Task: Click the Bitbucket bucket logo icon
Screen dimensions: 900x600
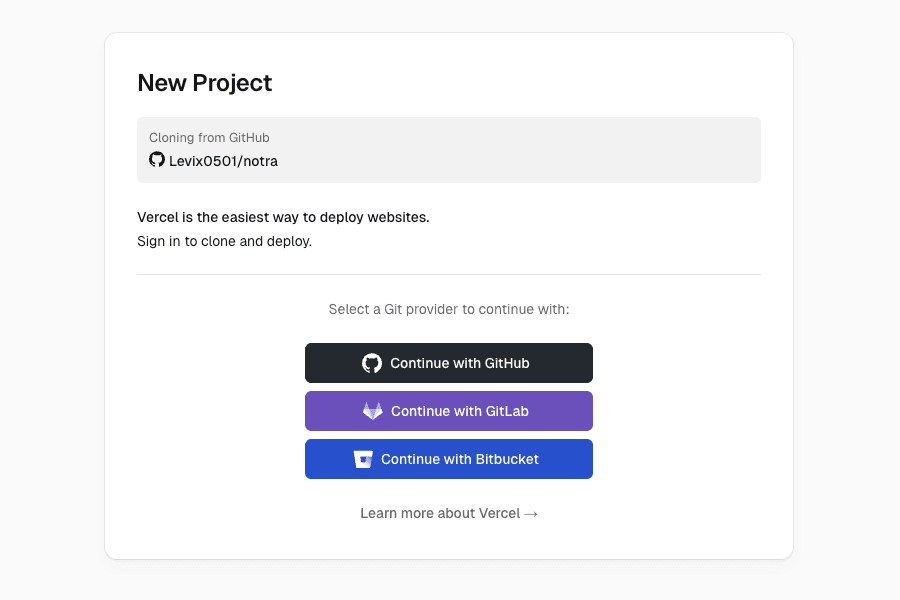Action: [363, 459]
